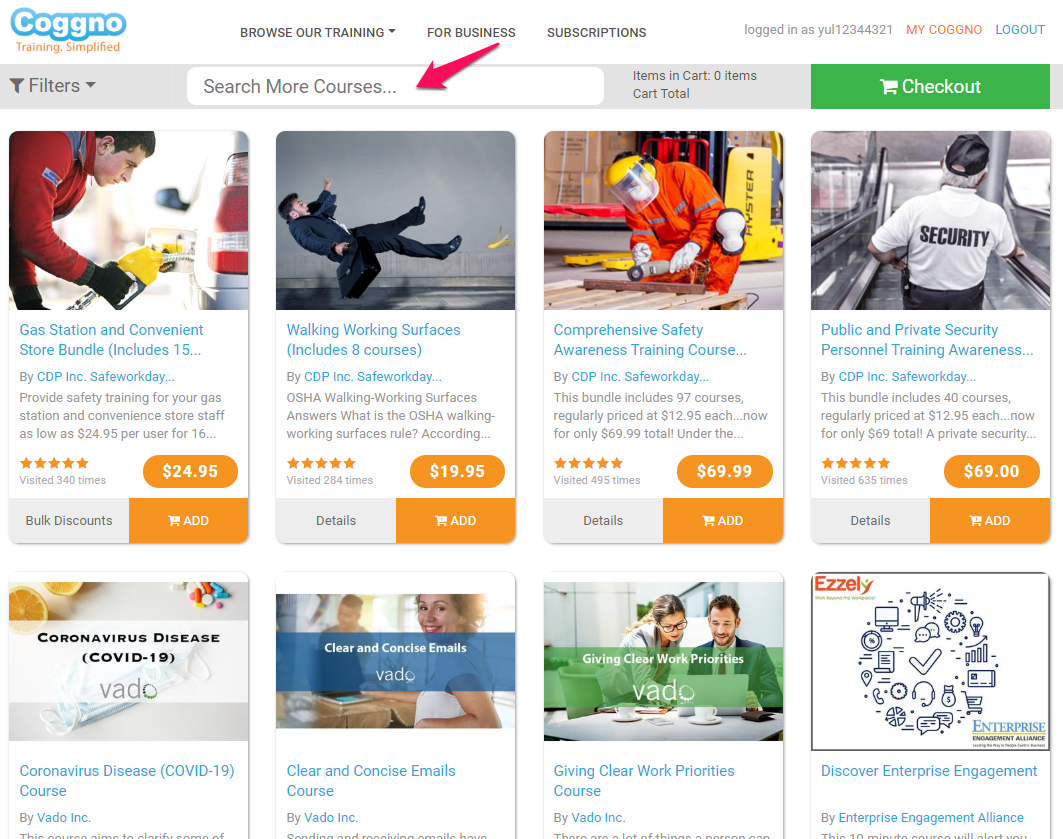Click the Ezzely Enterprise Engagement thumbnail
Image resolution: width=1063 pixels, height=839 pixels.
[x=930, y=661]
